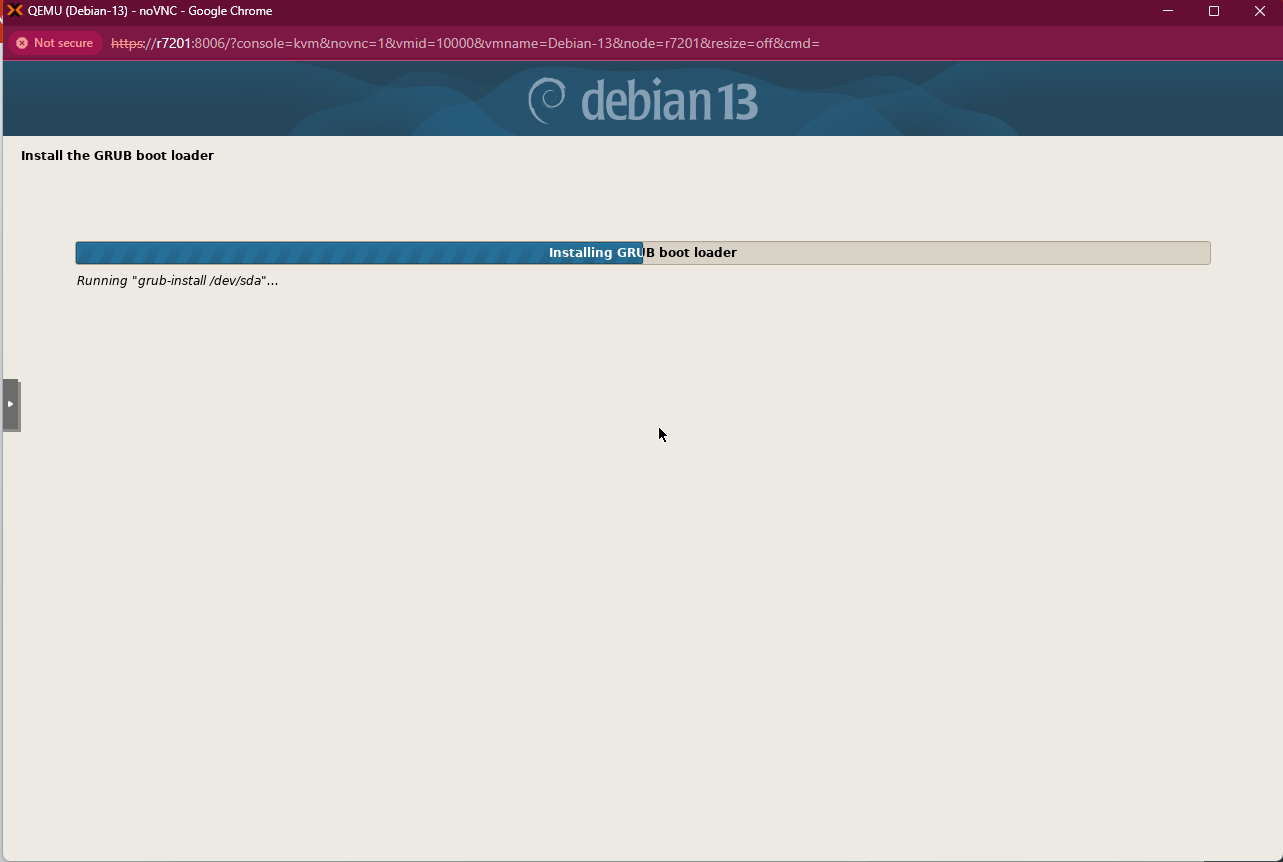Screen dimensions: 1283x862
Task: Click the Debian swirl logo in the banner
Action: 547,101
